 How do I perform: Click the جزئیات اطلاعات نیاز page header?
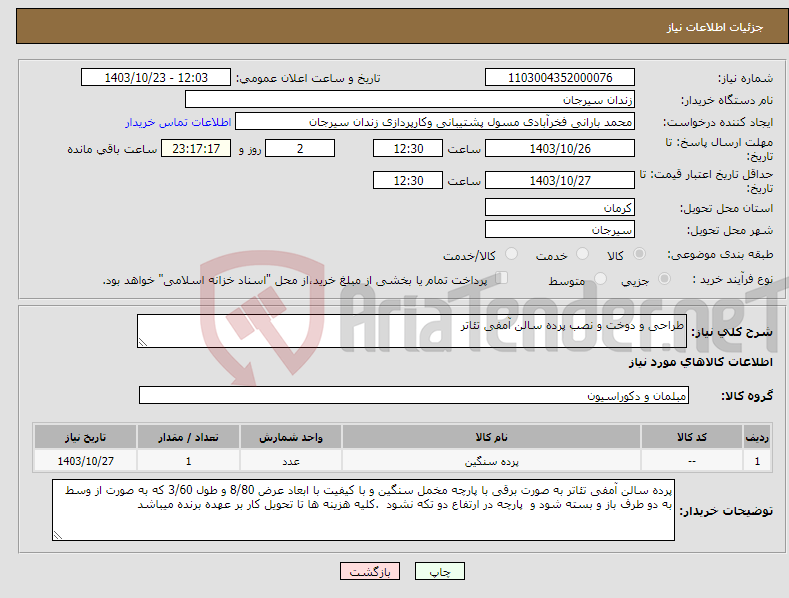[715, 27]
